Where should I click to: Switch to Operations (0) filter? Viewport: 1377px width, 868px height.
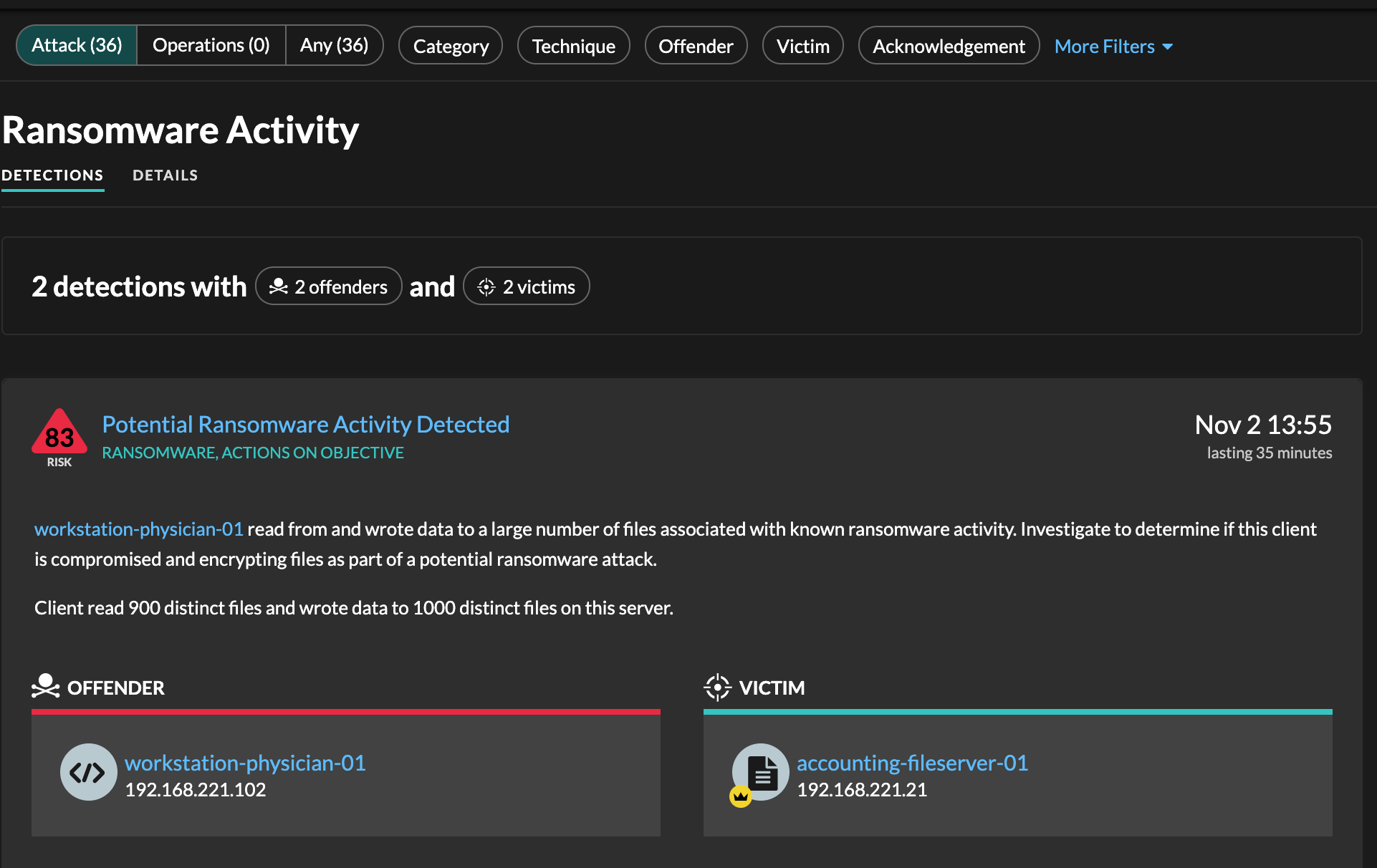coord(211,46)
